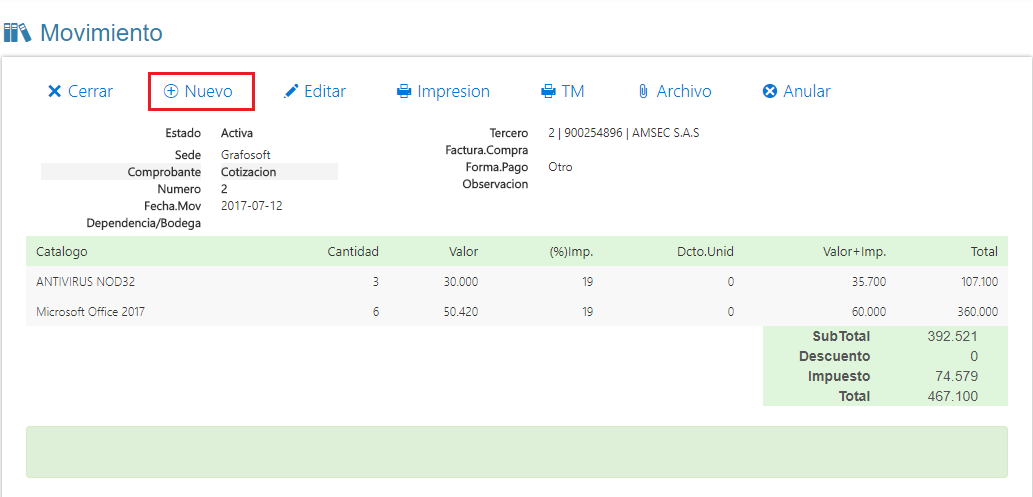Select the Cantidad column header
The height and width of the screenshot is (497, 1033).
[353, 251]
